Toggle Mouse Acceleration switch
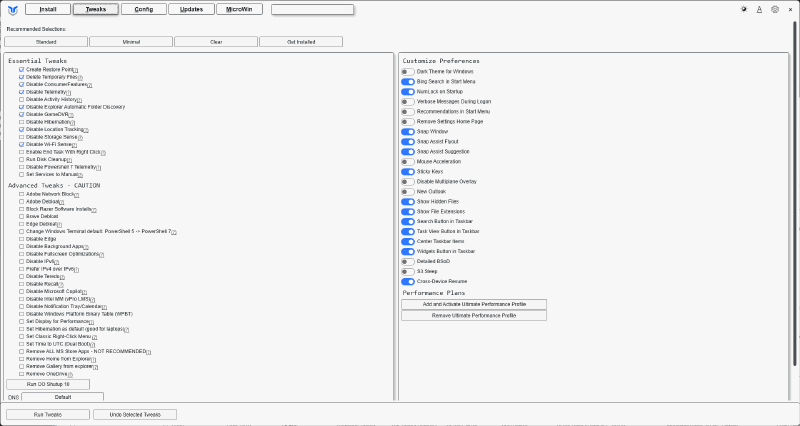800x426 pixels. [x=408, y=162]
